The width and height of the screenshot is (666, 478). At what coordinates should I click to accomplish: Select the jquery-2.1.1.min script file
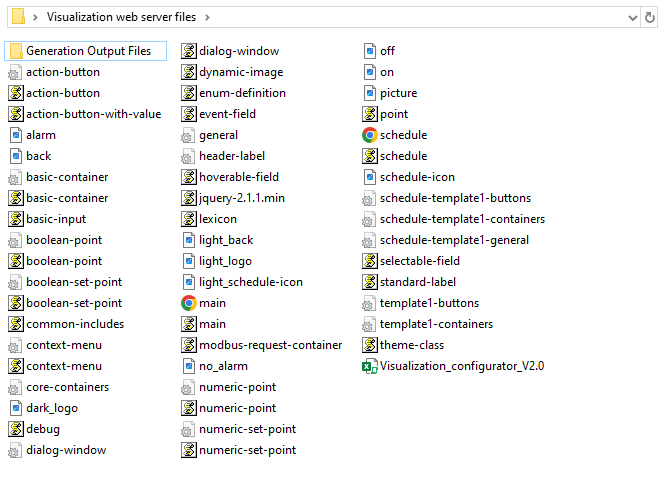coord(241,198)
